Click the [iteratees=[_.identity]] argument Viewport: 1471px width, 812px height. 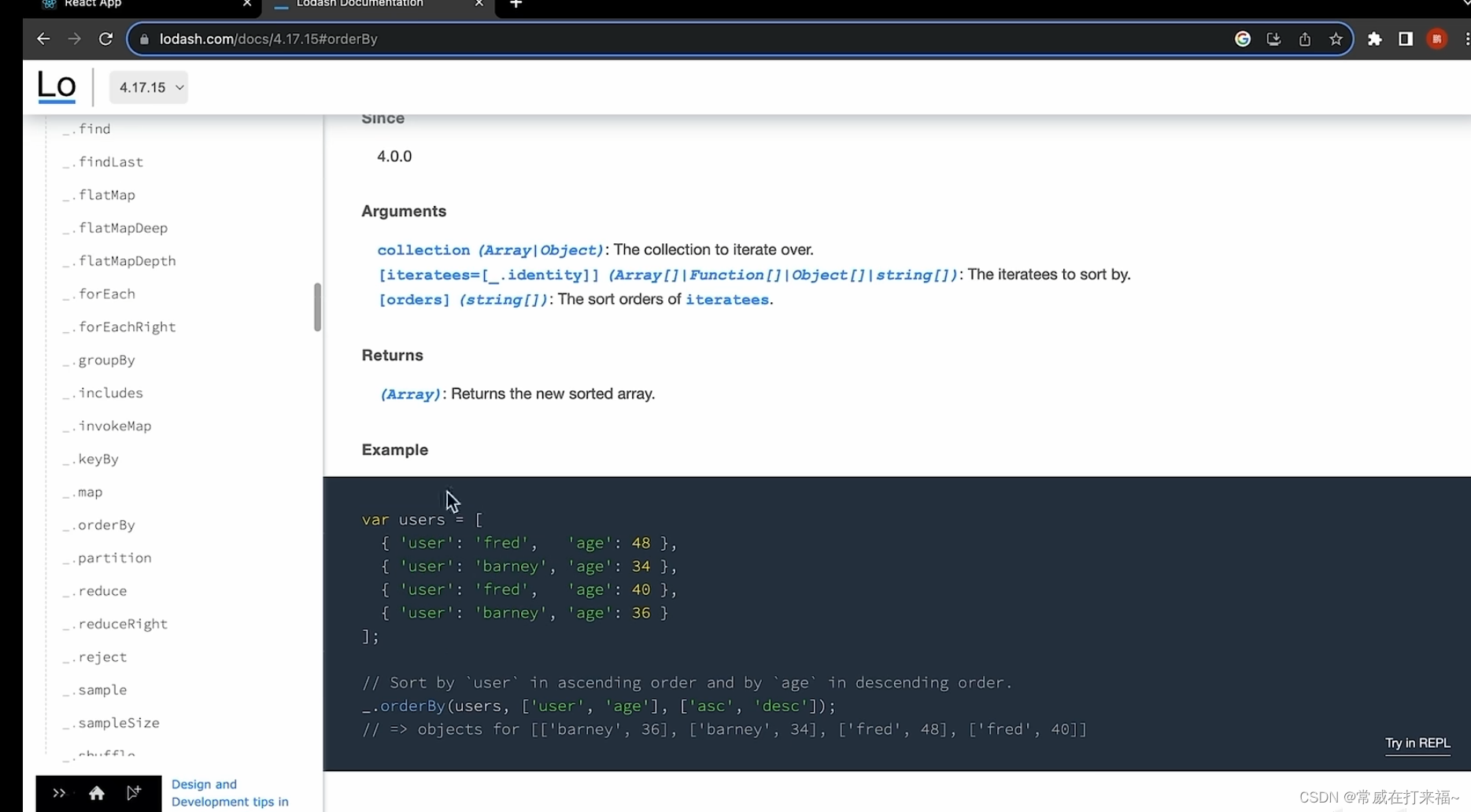coord(489,275)
